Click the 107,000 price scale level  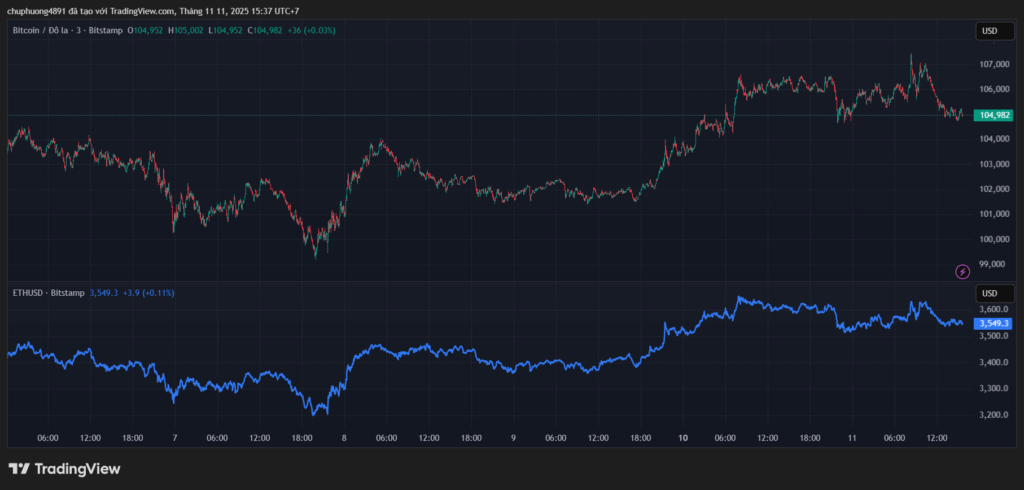[993, 64]
